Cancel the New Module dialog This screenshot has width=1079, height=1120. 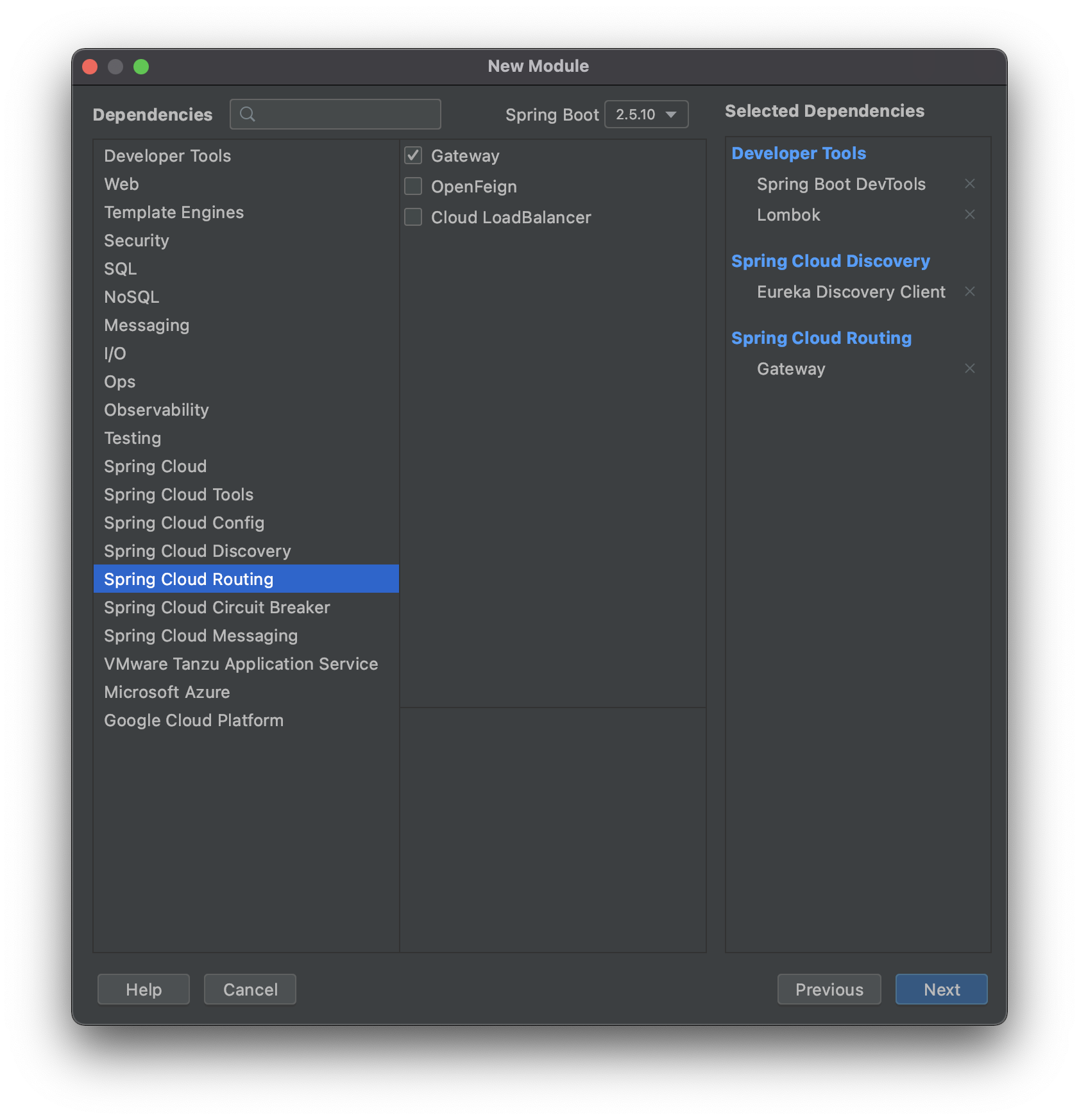click(x=250, y=989)
